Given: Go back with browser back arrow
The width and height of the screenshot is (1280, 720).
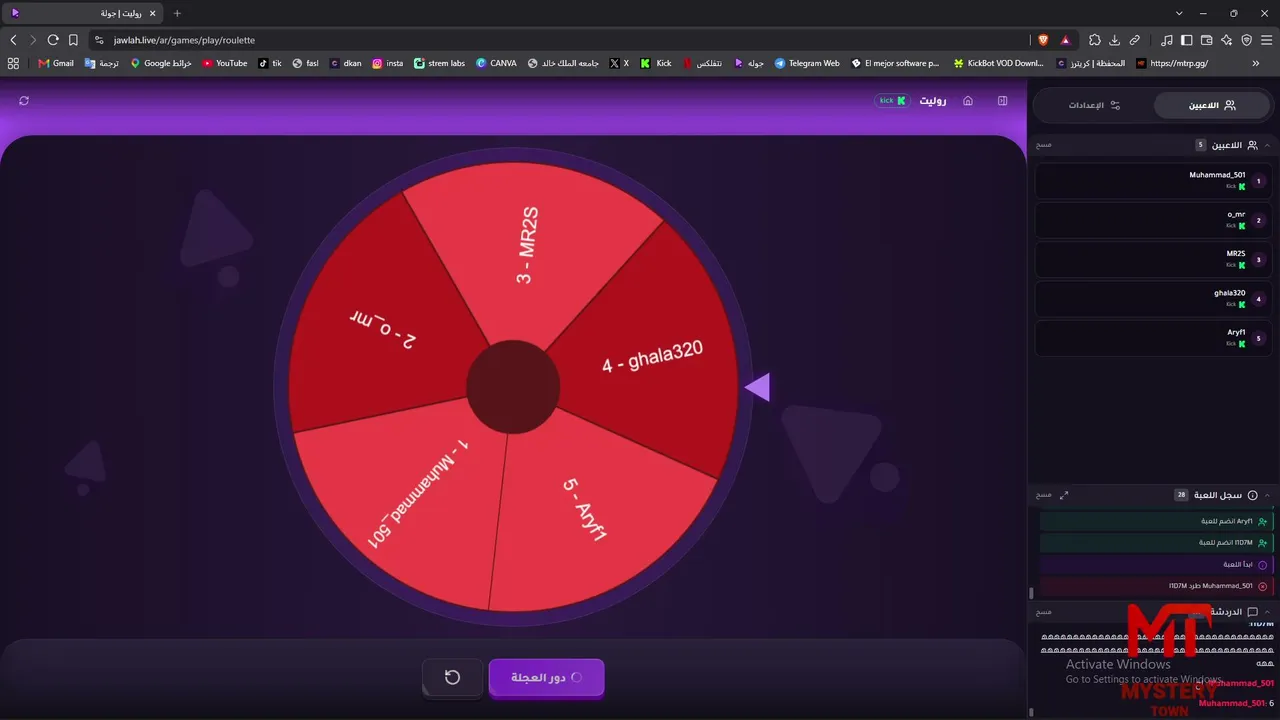Looking at the screenshot, I should point(13,40).
